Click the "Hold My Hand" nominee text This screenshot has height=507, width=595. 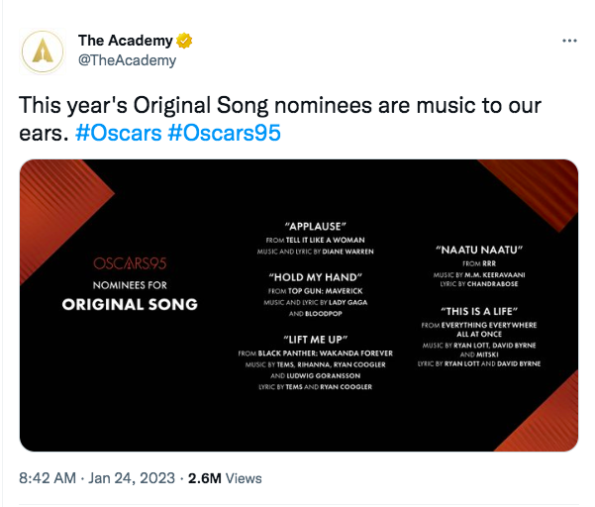315,277
